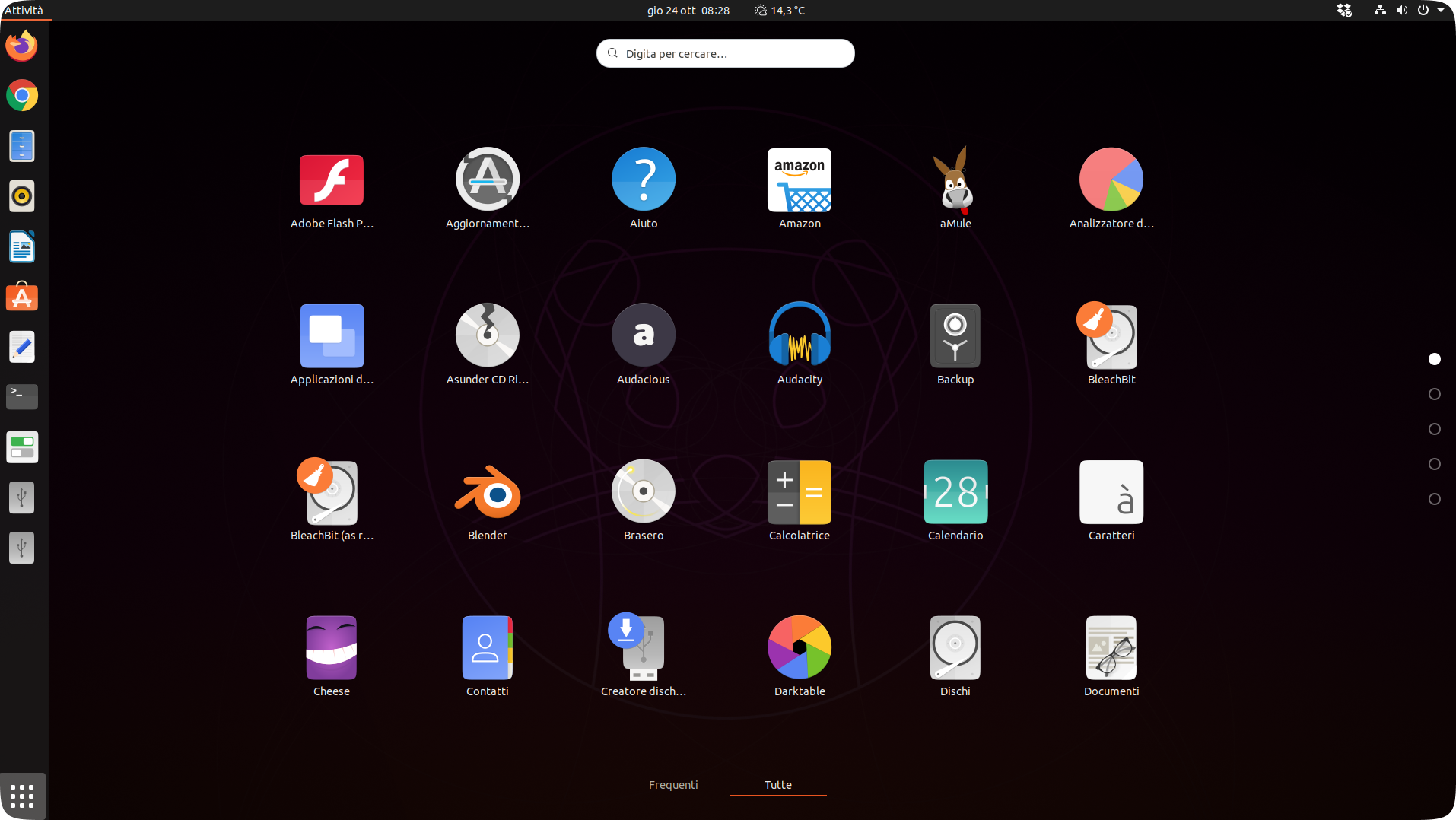The height and width of the screenshot is (820, 1456).
Task: Click the weather 14,3 °C indicator
Action: 780,11
